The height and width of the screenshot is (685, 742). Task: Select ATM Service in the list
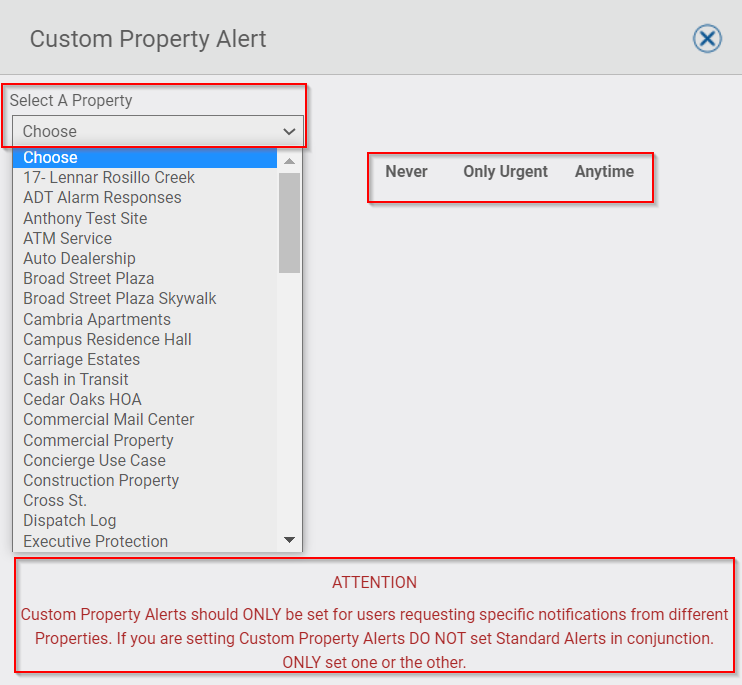click(145, 238)
